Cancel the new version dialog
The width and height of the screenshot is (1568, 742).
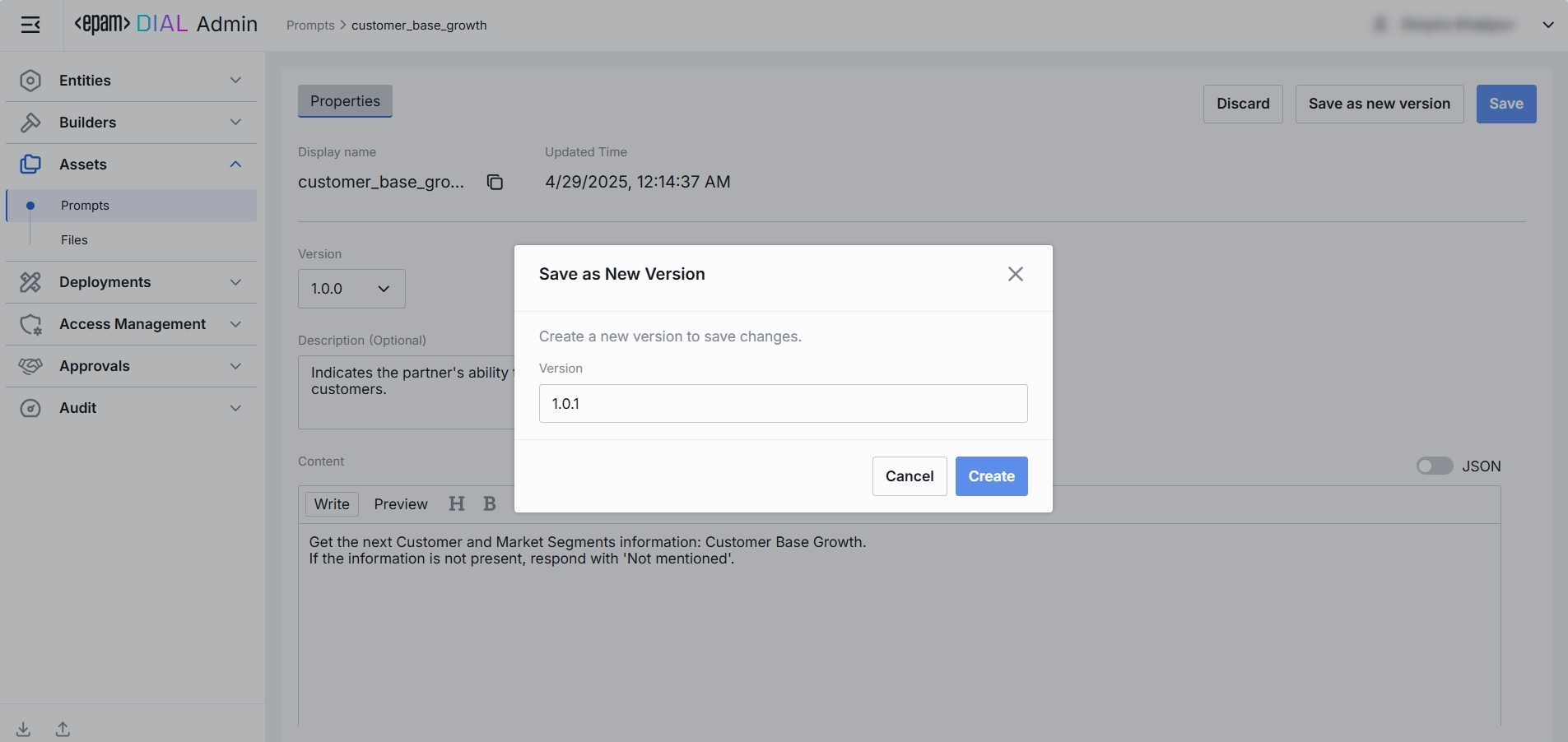(909, 476)
